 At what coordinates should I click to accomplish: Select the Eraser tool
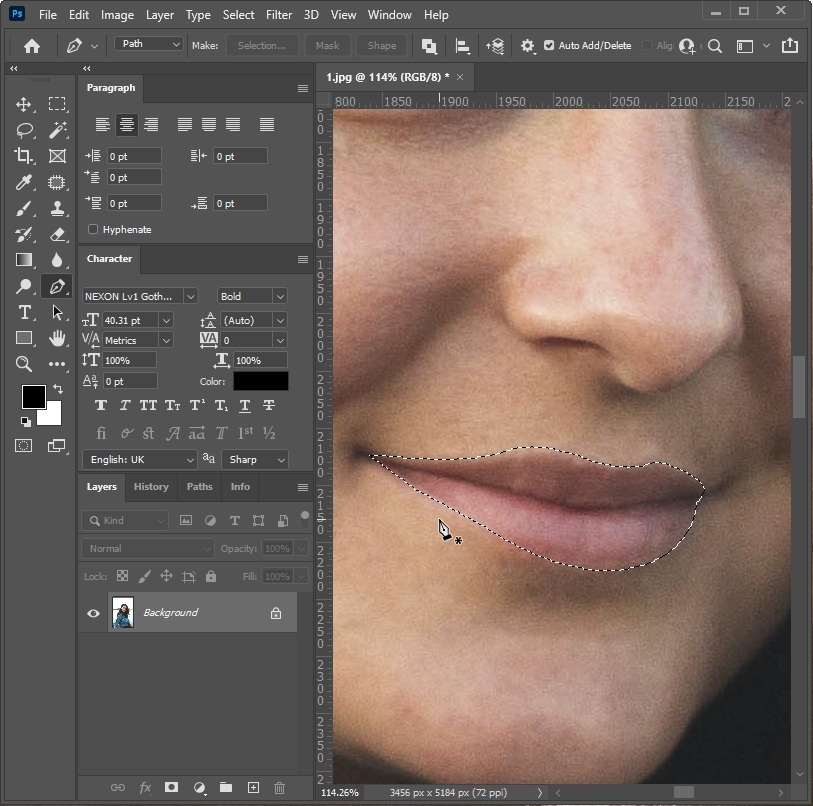coord(57,234)
